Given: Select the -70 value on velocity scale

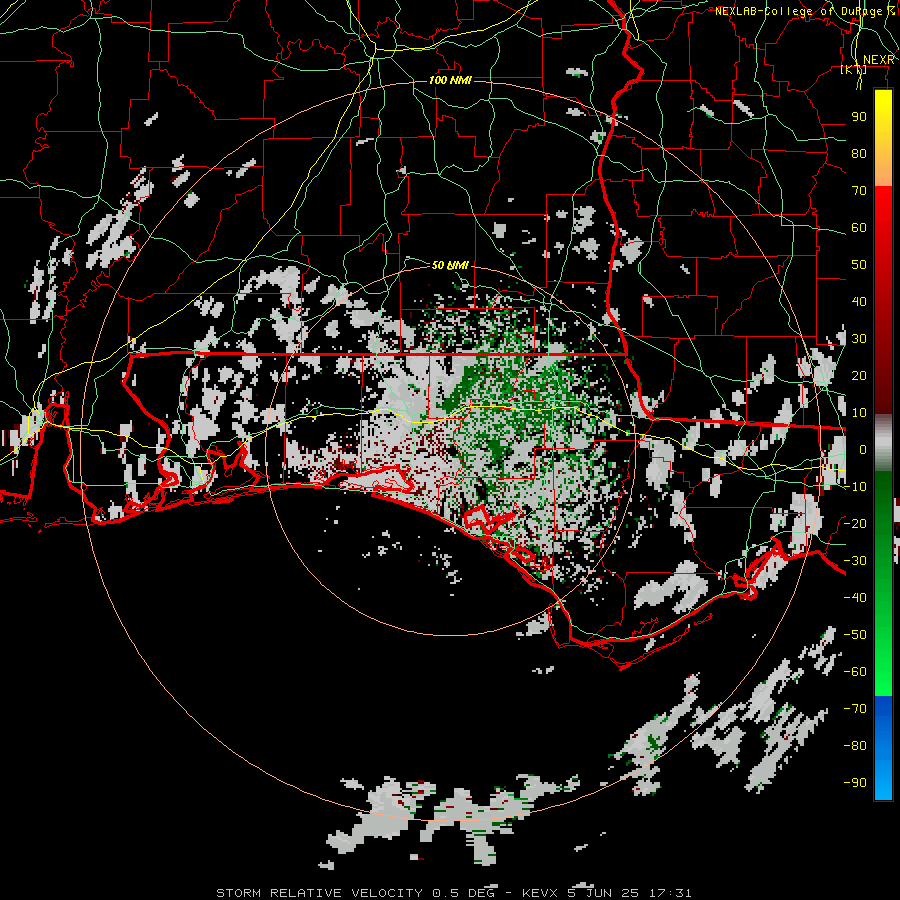Looking at the screenshot, I should point(855,709).
